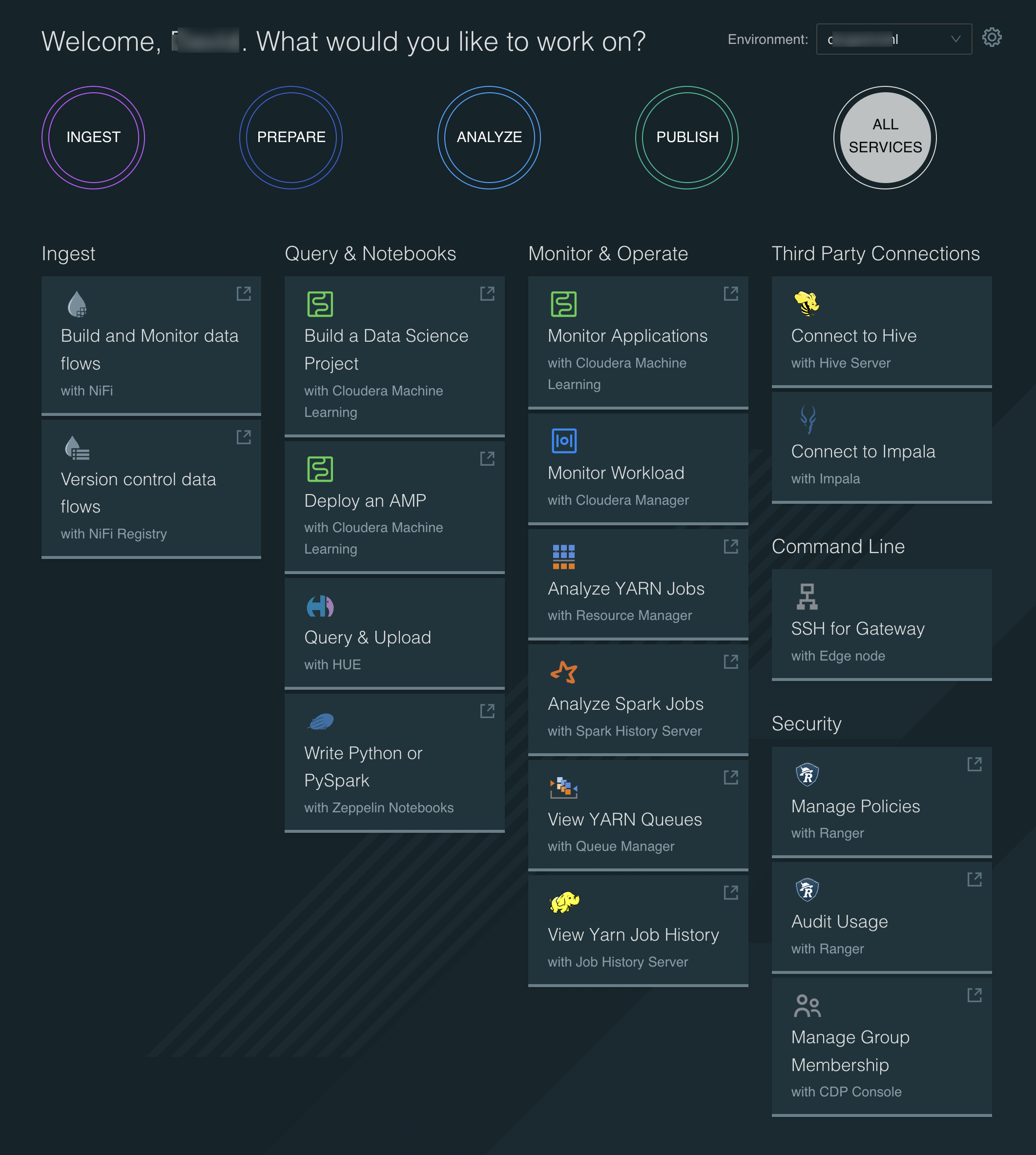Open external link on Manage Group Membership
The height and width of the screenshot is (1155, 1036).
click(x=974, y=995)
